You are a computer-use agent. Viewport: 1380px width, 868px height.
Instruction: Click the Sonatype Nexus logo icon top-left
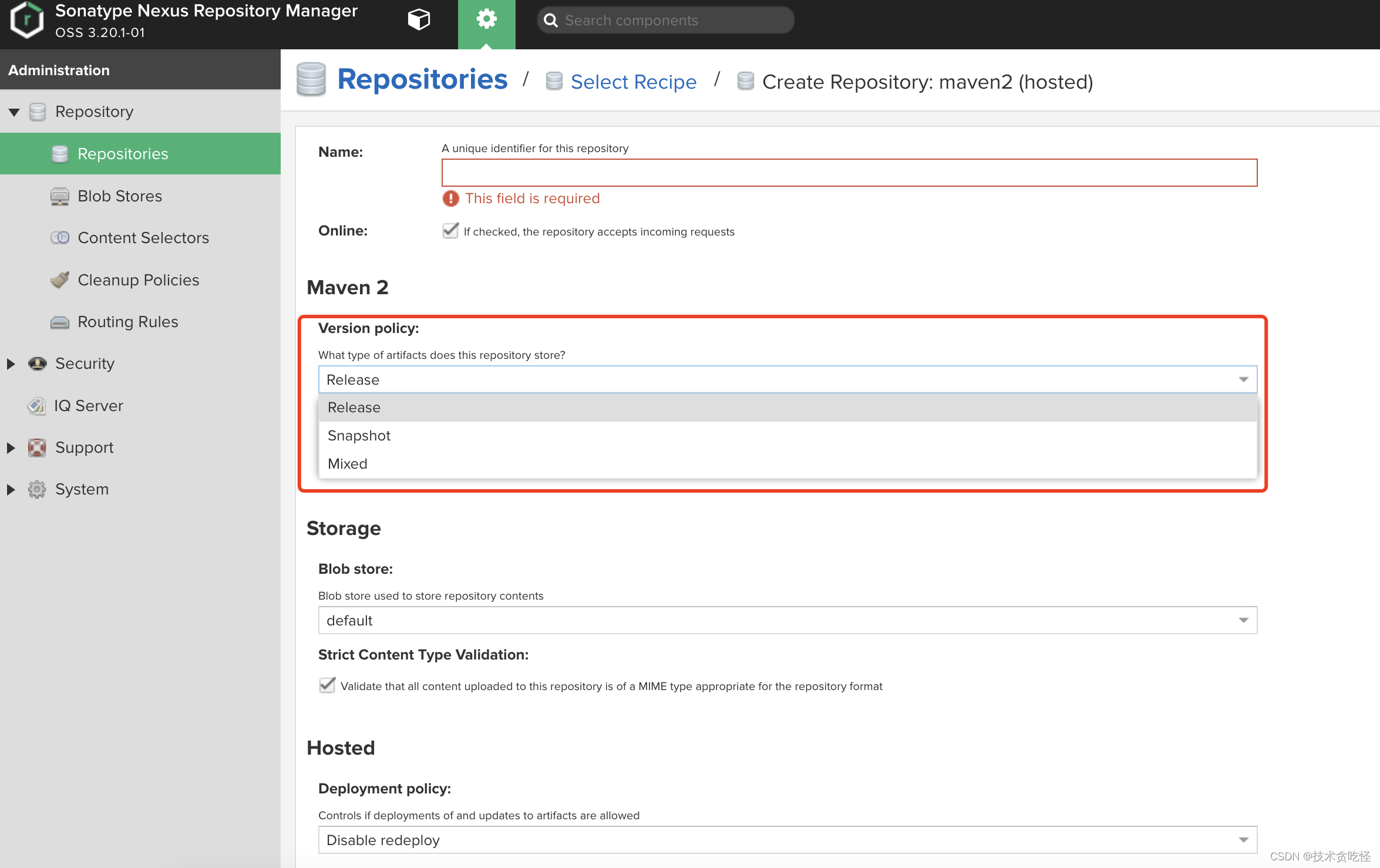(x=27, y=20)
